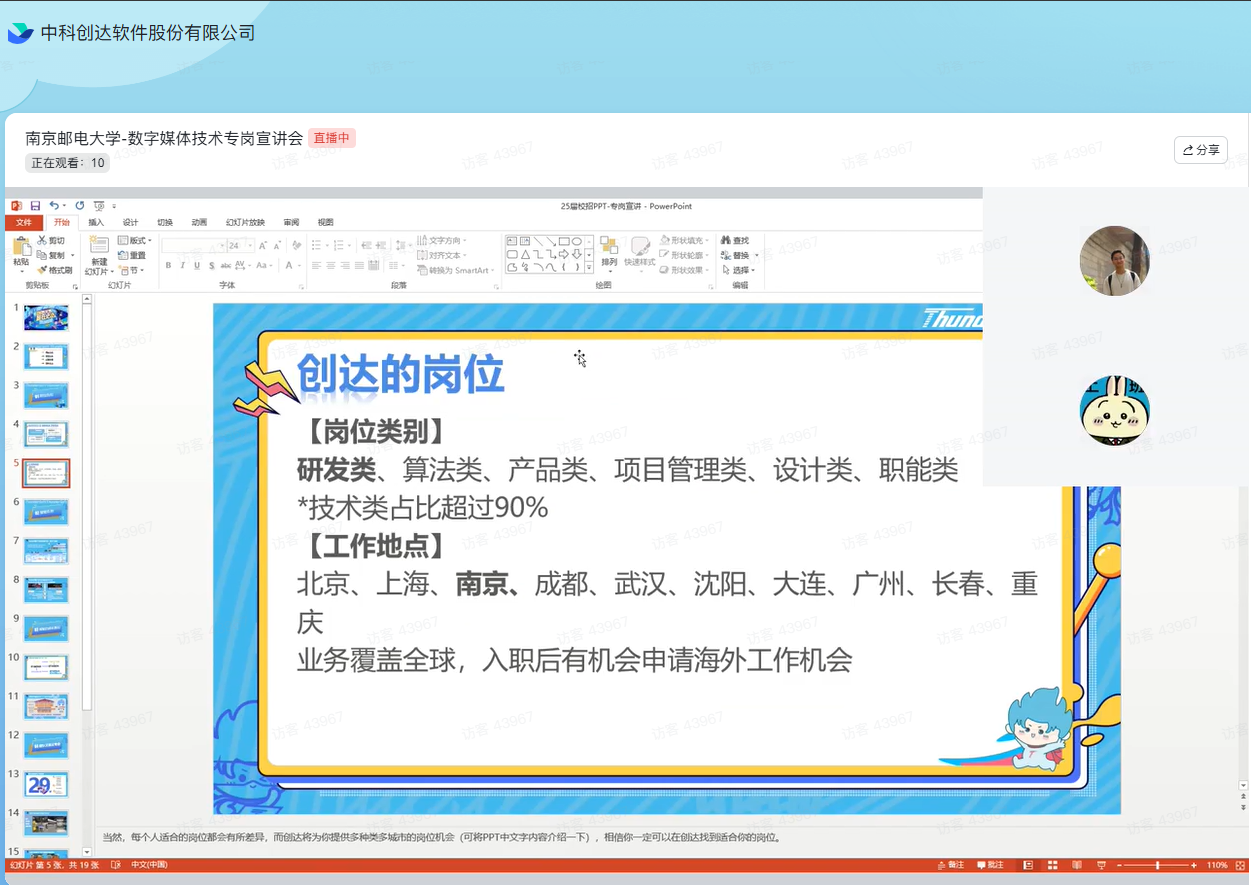Click the zoom slider in status bar
This screenshot has height=885, width=1251.
pos(1157,865)
